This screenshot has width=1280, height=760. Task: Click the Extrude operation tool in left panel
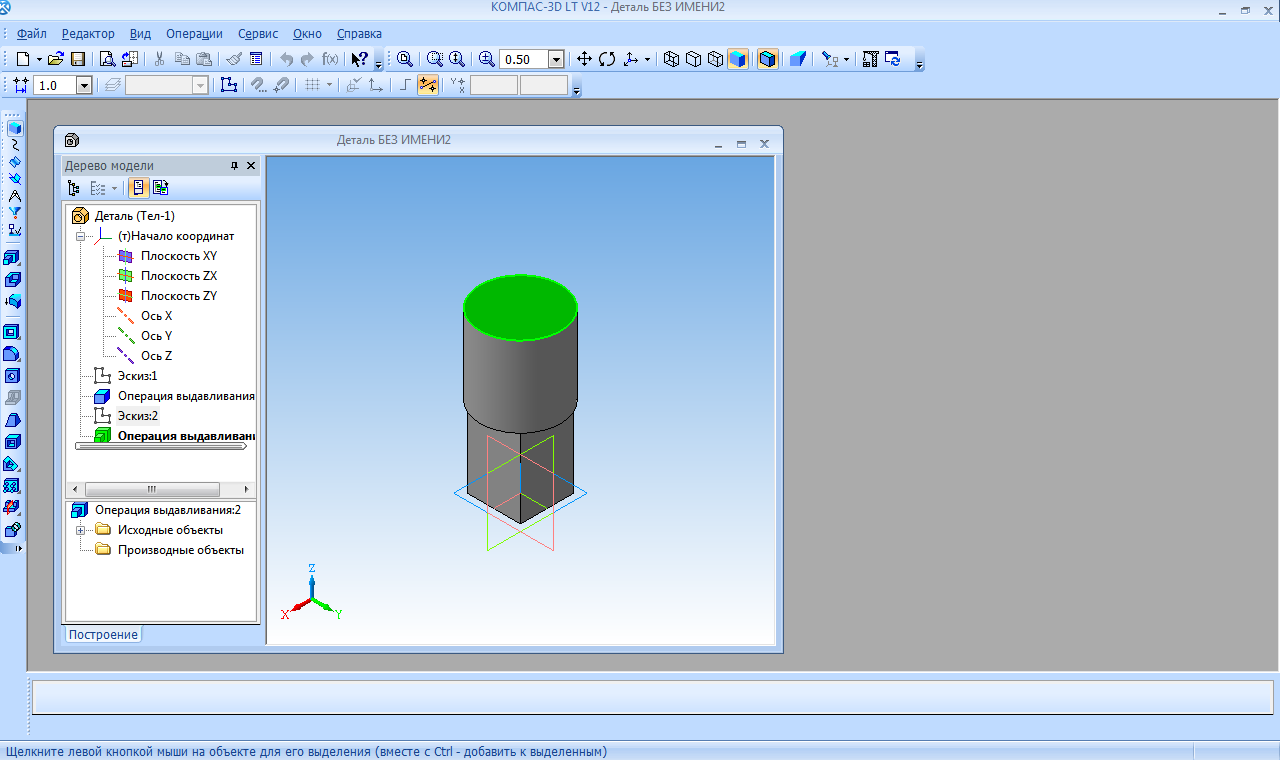click(x=13, y=258)
